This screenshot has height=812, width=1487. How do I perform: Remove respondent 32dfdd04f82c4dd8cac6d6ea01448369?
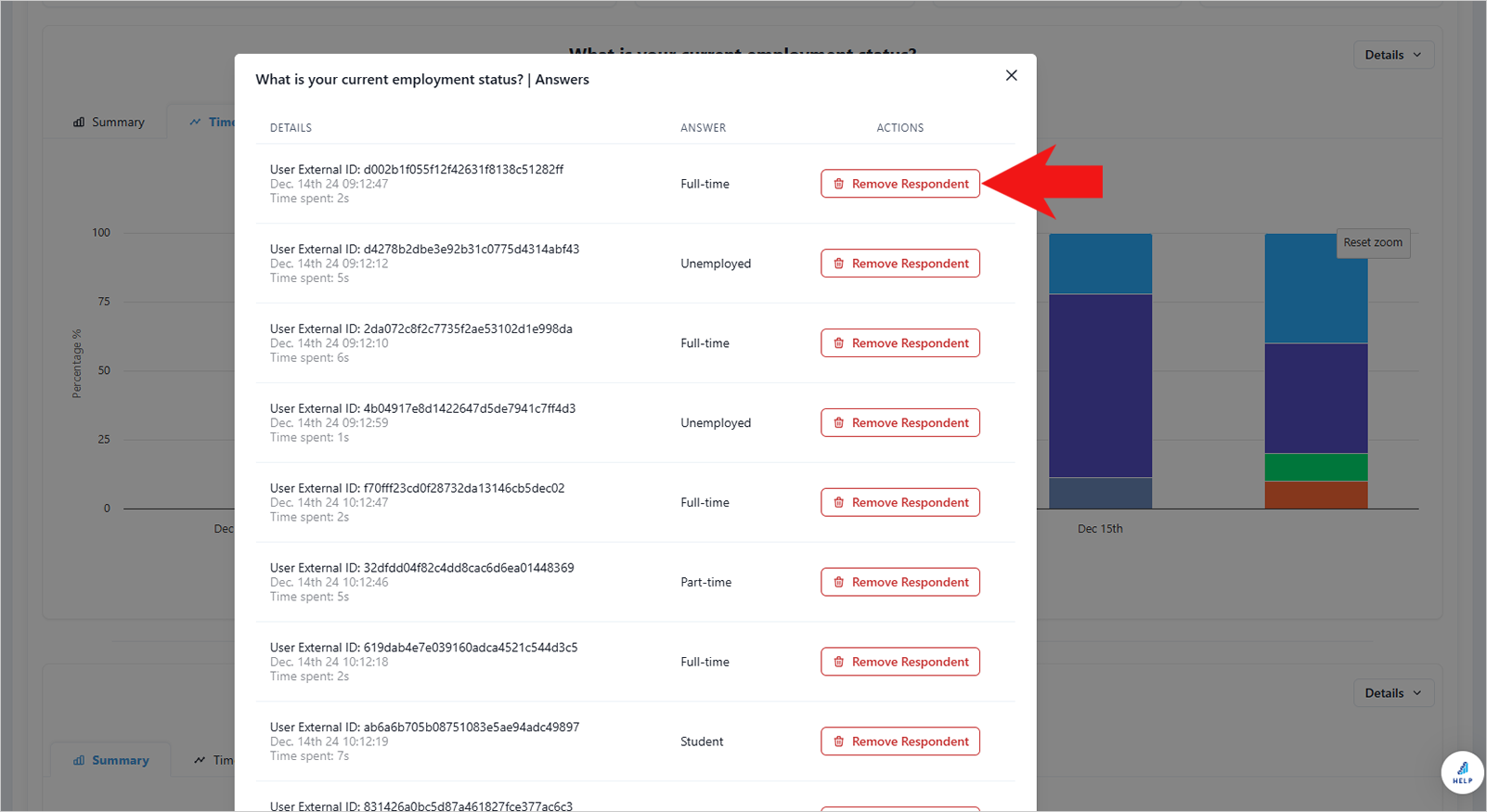900,582
